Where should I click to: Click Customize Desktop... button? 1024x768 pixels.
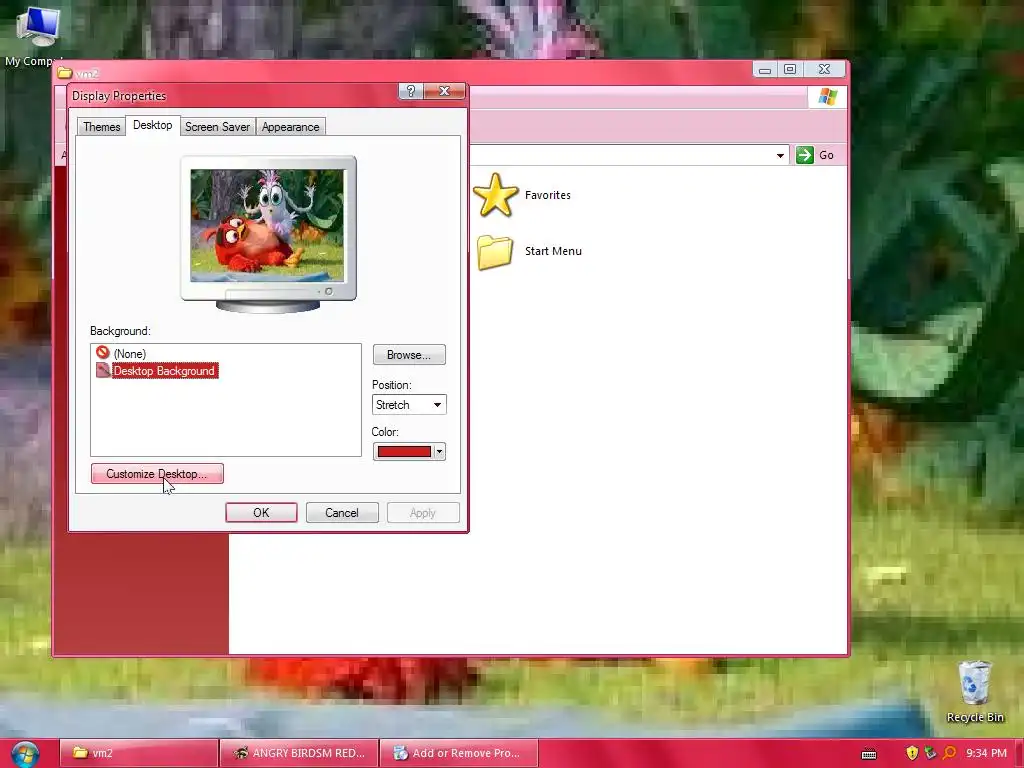tap(157, 473)
